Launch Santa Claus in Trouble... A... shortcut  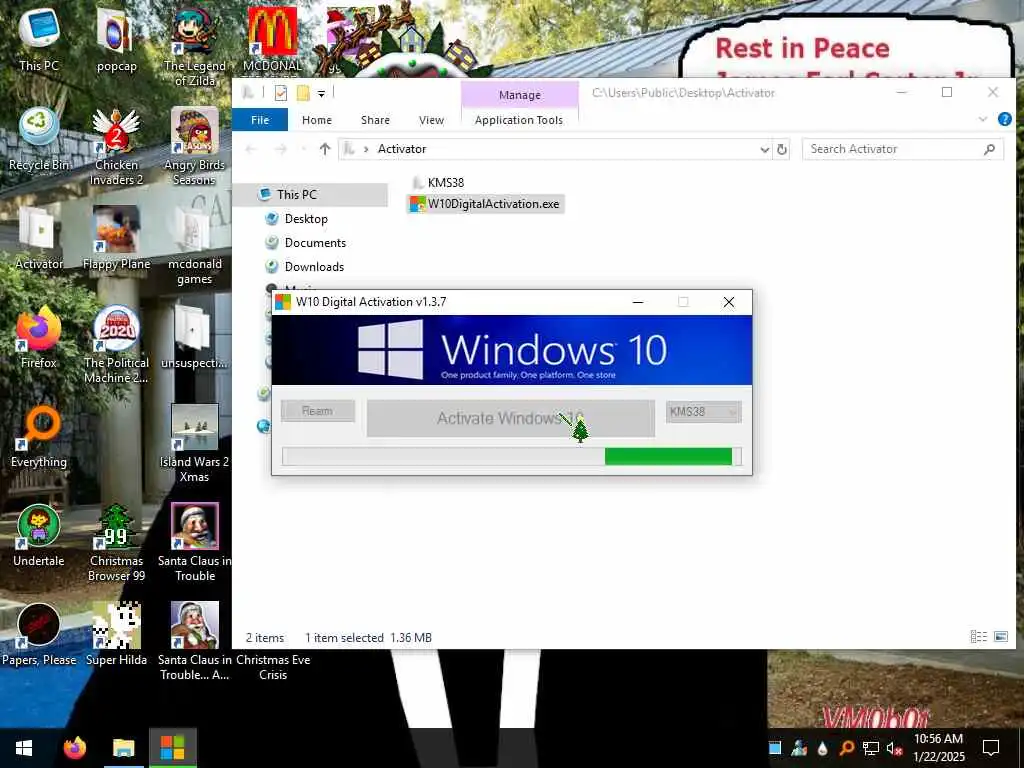pyautogui.click(x=195, y=642)
